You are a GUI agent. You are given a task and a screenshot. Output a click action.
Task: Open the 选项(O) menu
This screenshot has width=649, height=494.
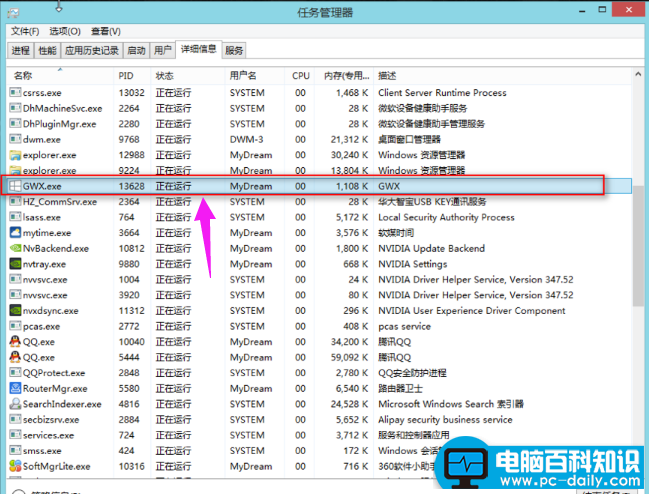tap(65, 31)
